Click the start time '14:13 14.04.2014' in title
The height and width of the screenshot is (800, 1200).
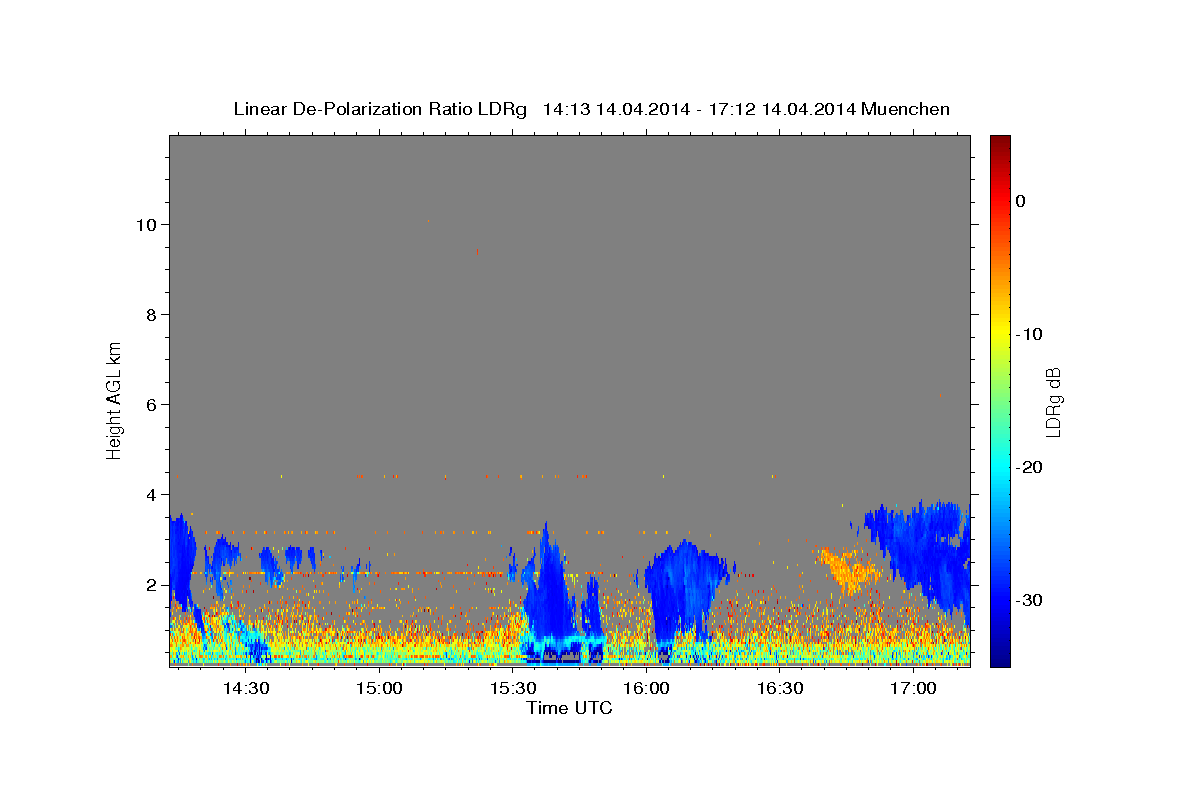[616, 109]
